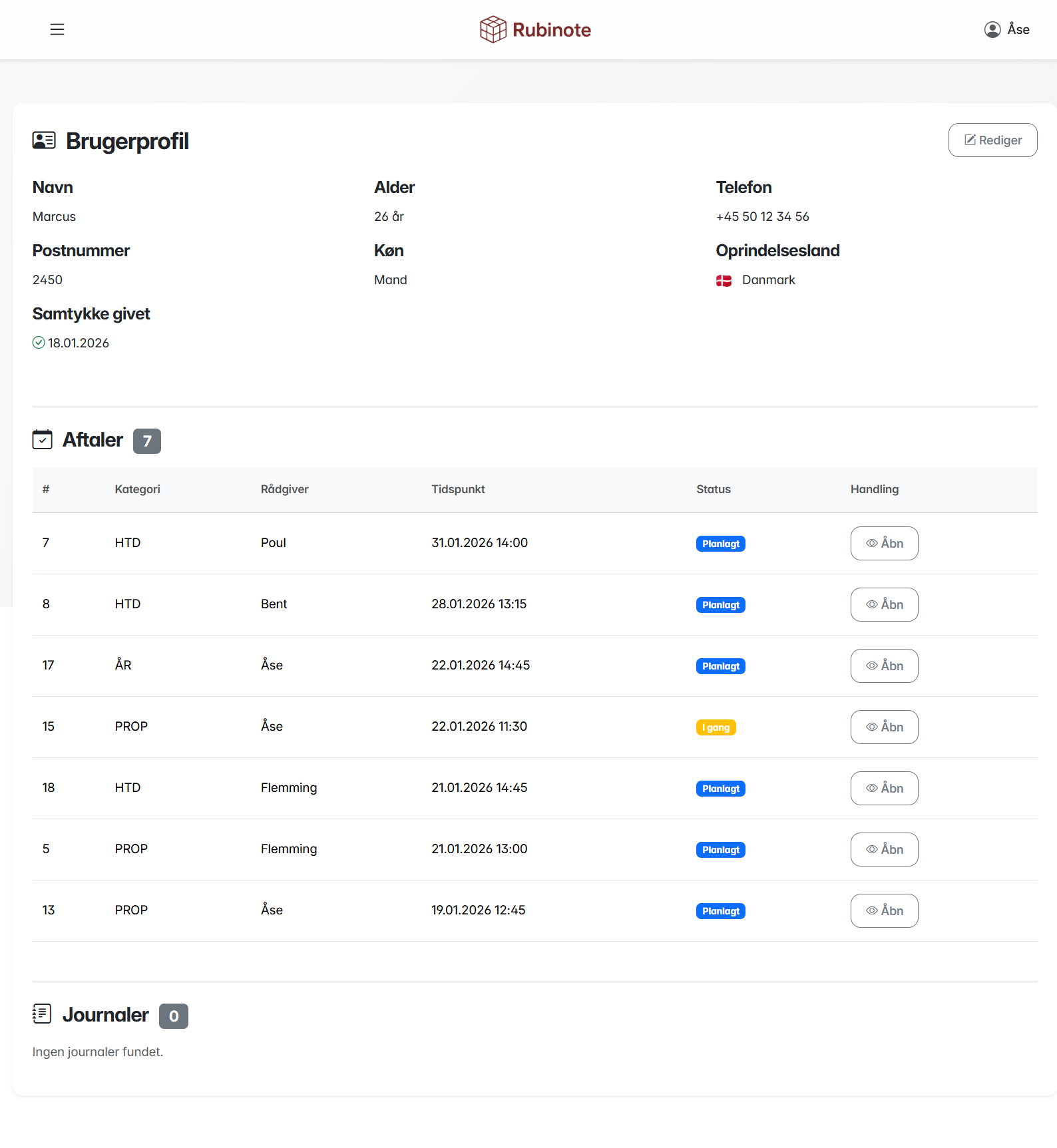Click the Rubinote cube logo
1057x1148 pixels.
(493, 29)
